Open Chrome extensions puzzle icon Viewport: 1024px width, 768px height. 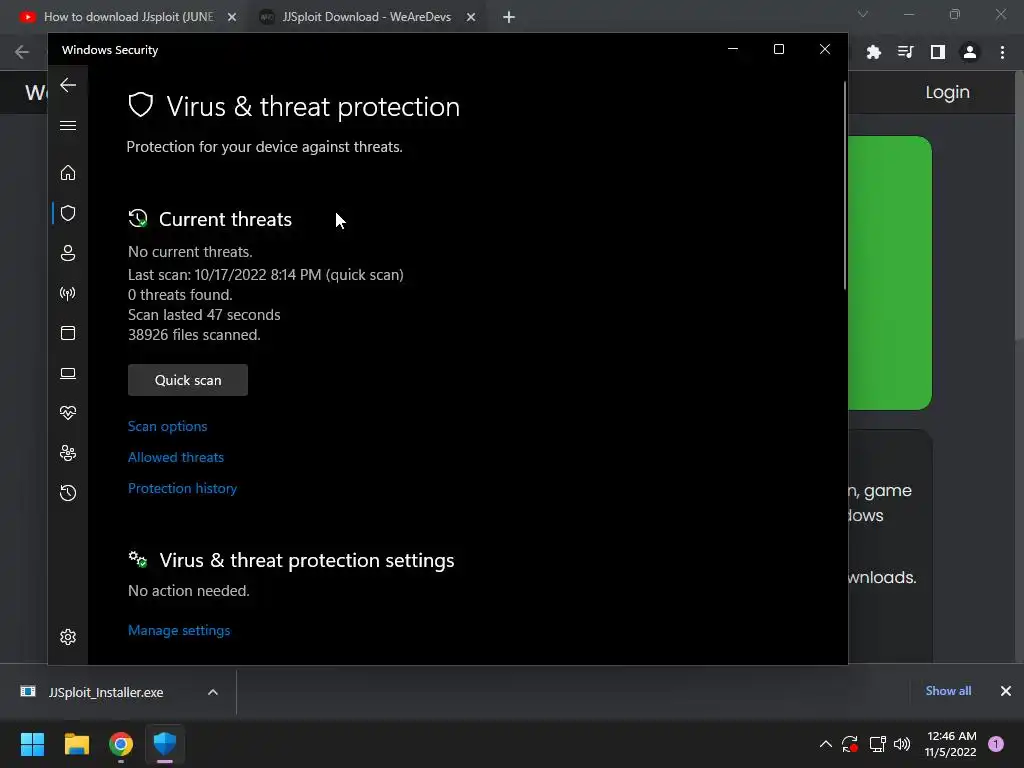coord(874,52)
